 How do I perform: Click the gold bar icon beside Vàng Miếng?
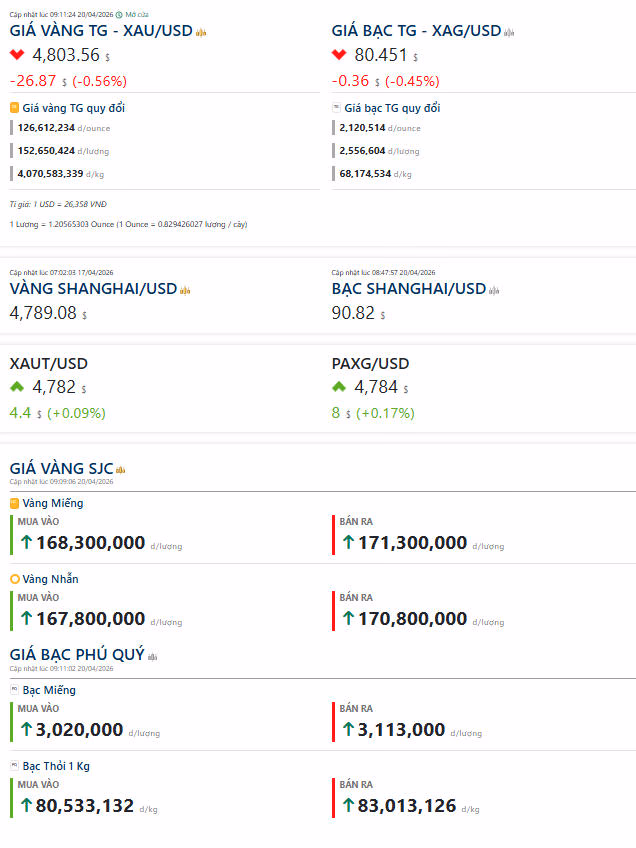click(14, 503)
